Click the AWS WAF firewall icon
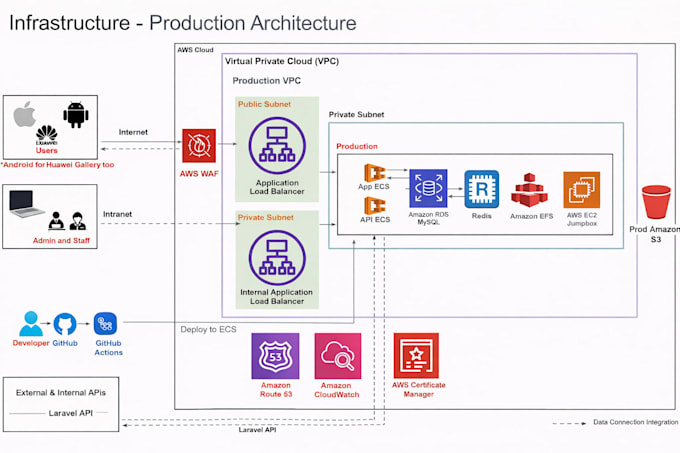Viewport: 680px width, 453px height. pos(199,146)
